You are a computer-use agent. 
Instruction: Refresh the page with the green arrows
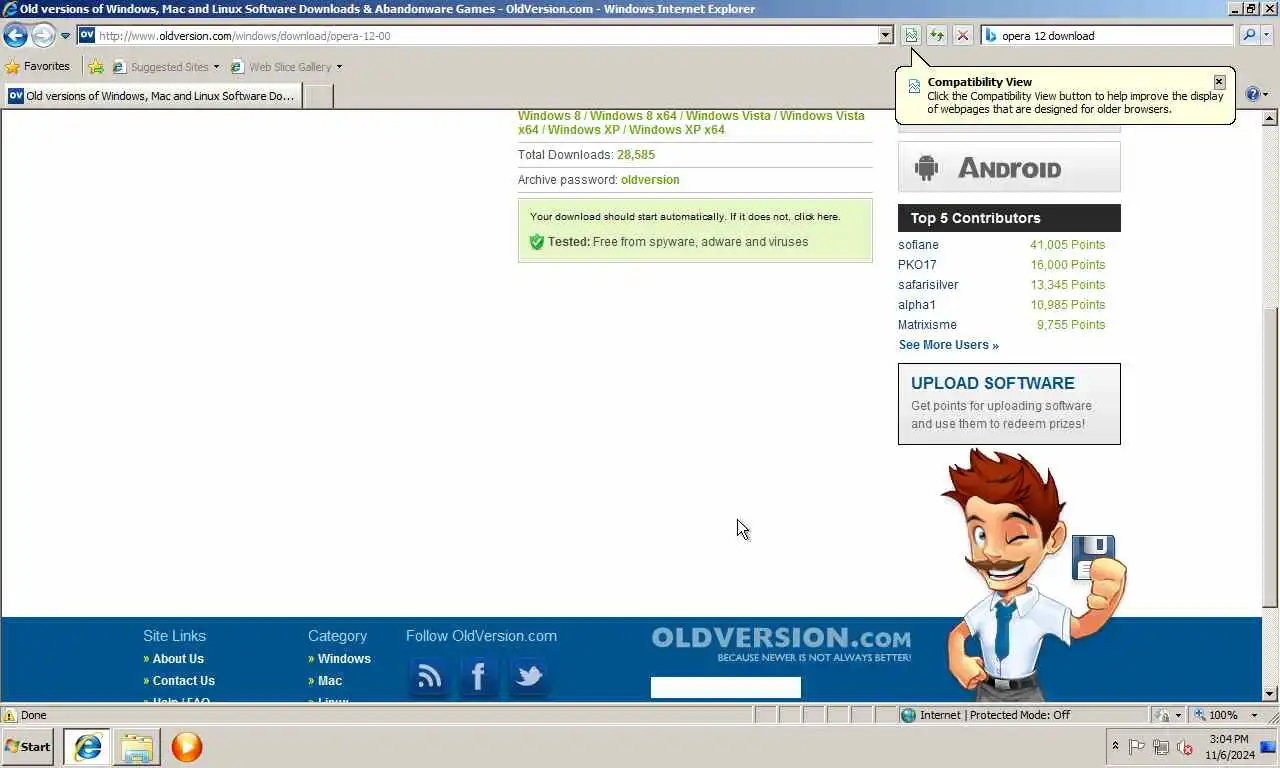click(937, 36)
